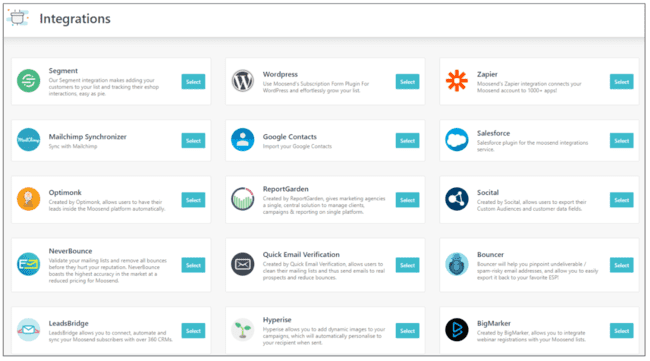650x361 pixels.
Task: Select the Socital integration
Action: click(x=621, y=200)
